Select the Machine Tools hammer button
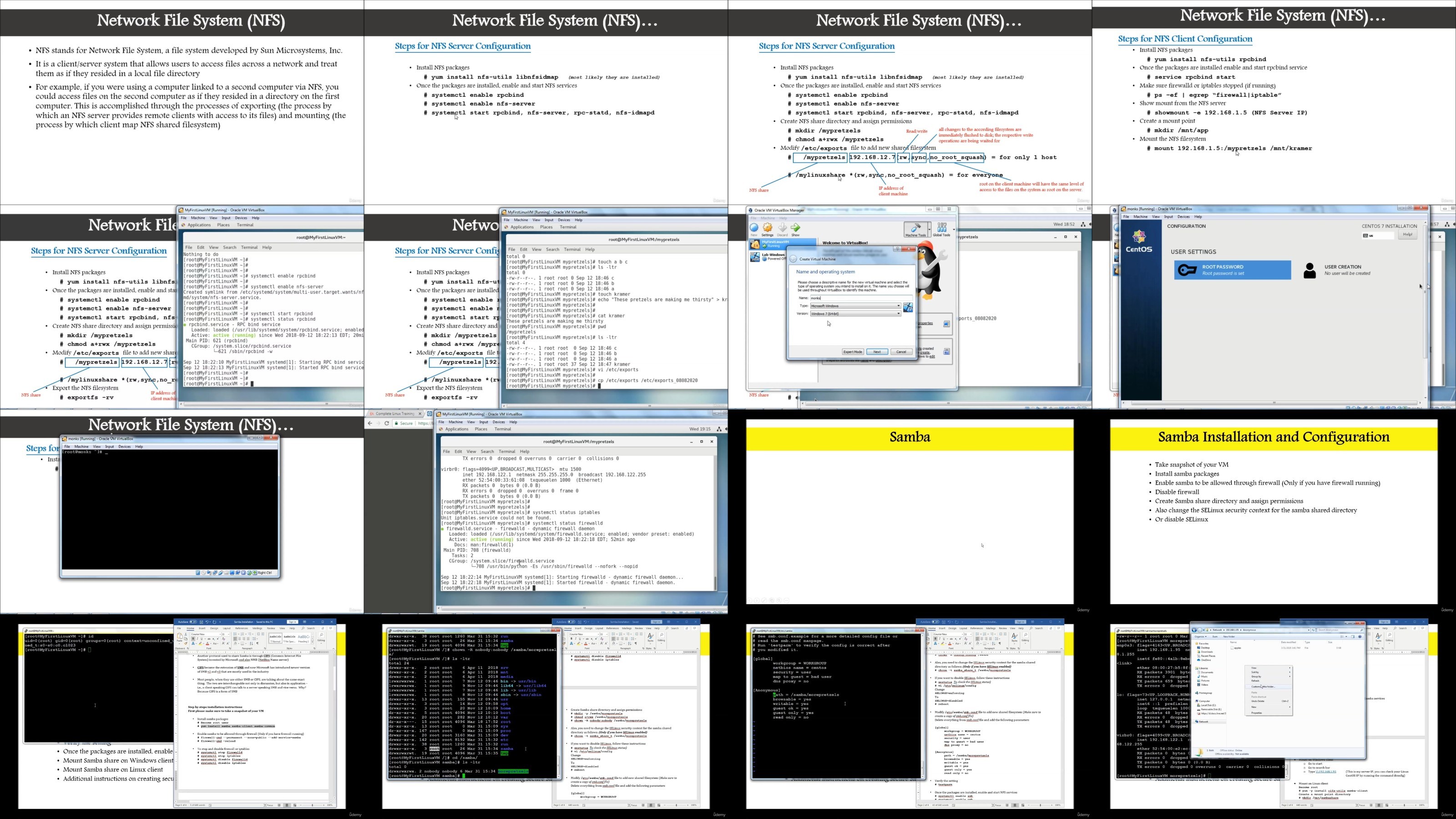Image resolution: width=1456 pixels, height=819 pixels. [916, 229]
